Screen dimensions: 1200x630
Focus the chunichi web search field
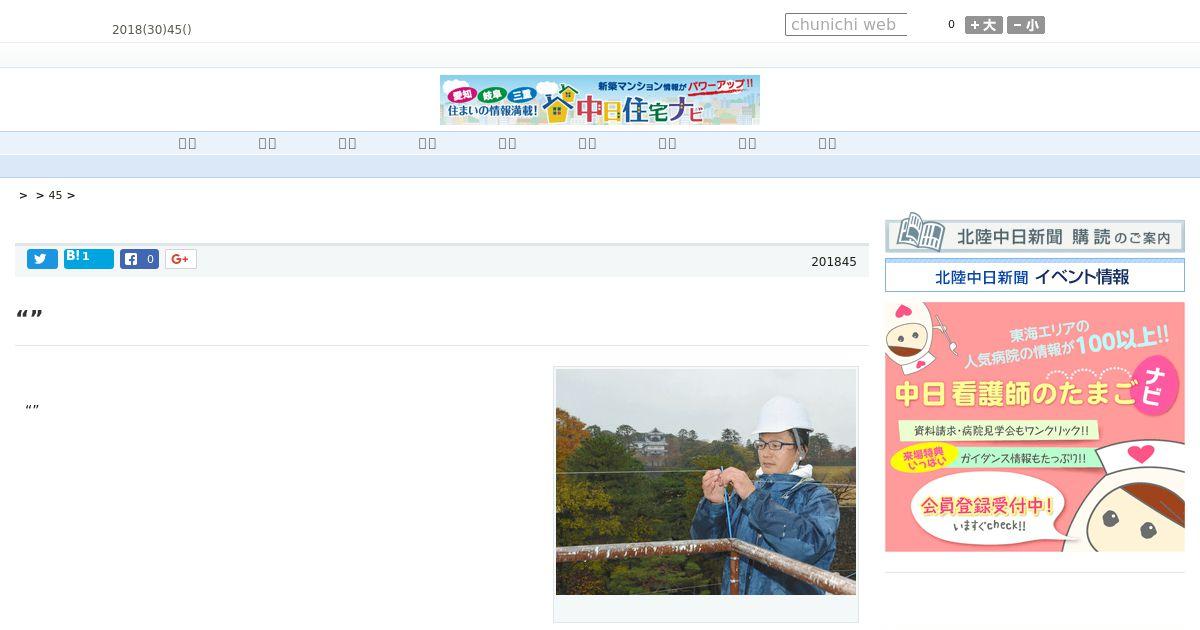846,25
